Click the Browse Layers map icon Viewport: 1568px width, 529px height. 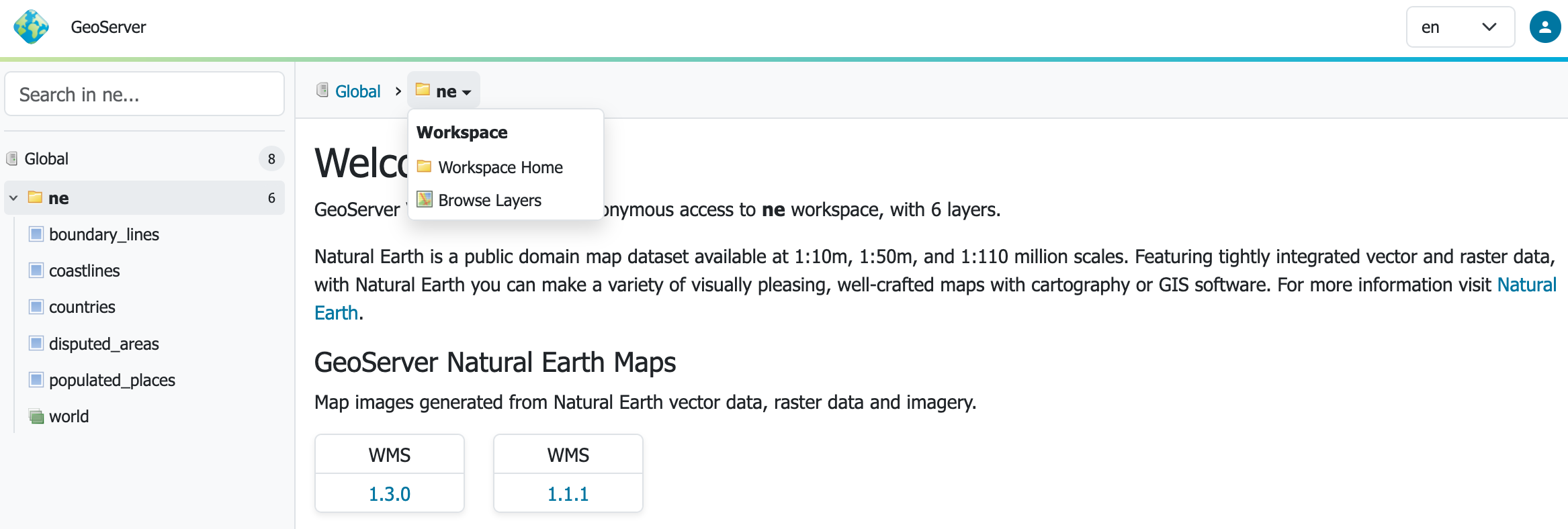coord(425,200)
